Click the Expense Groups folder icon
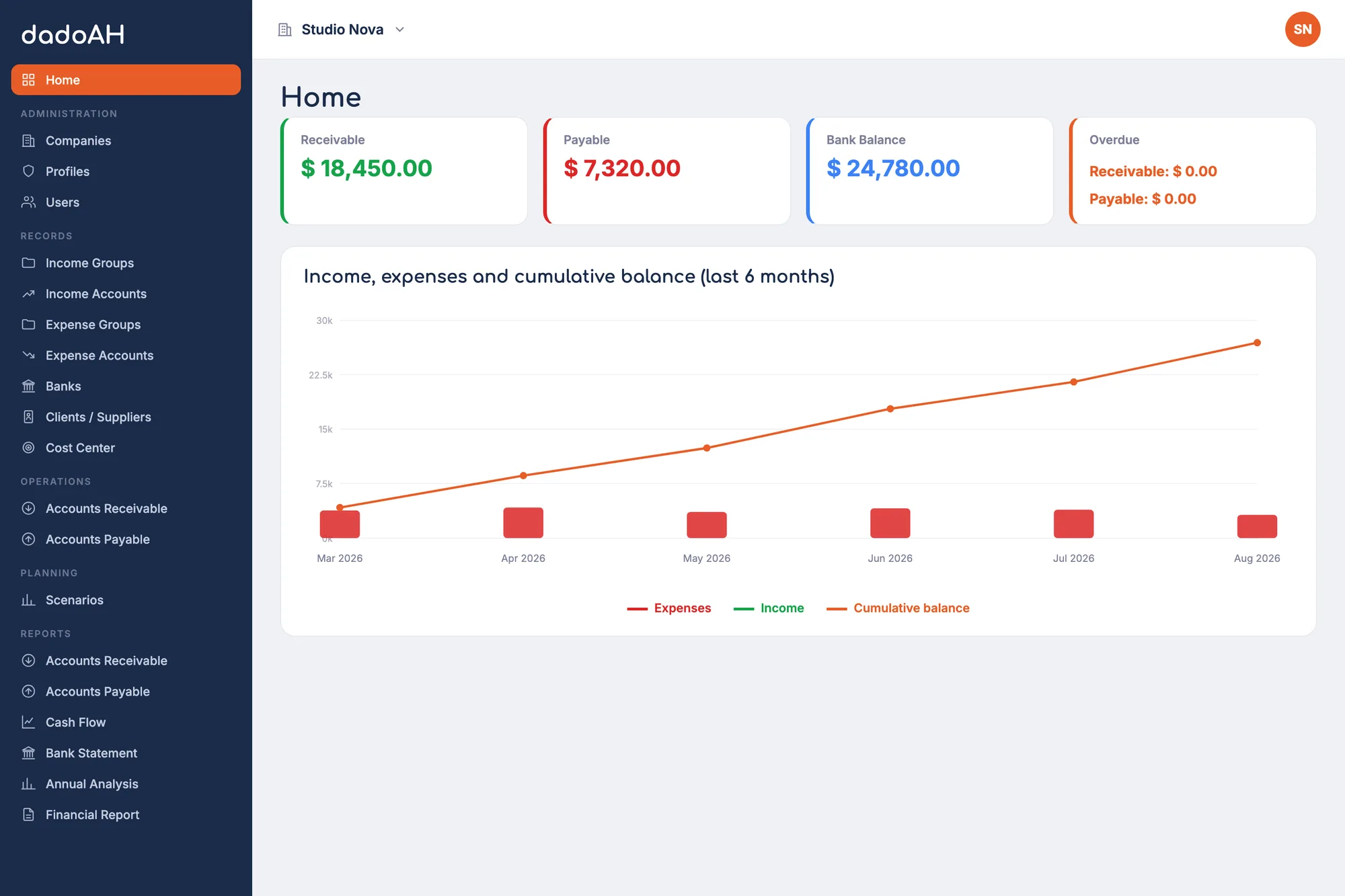 28,325
